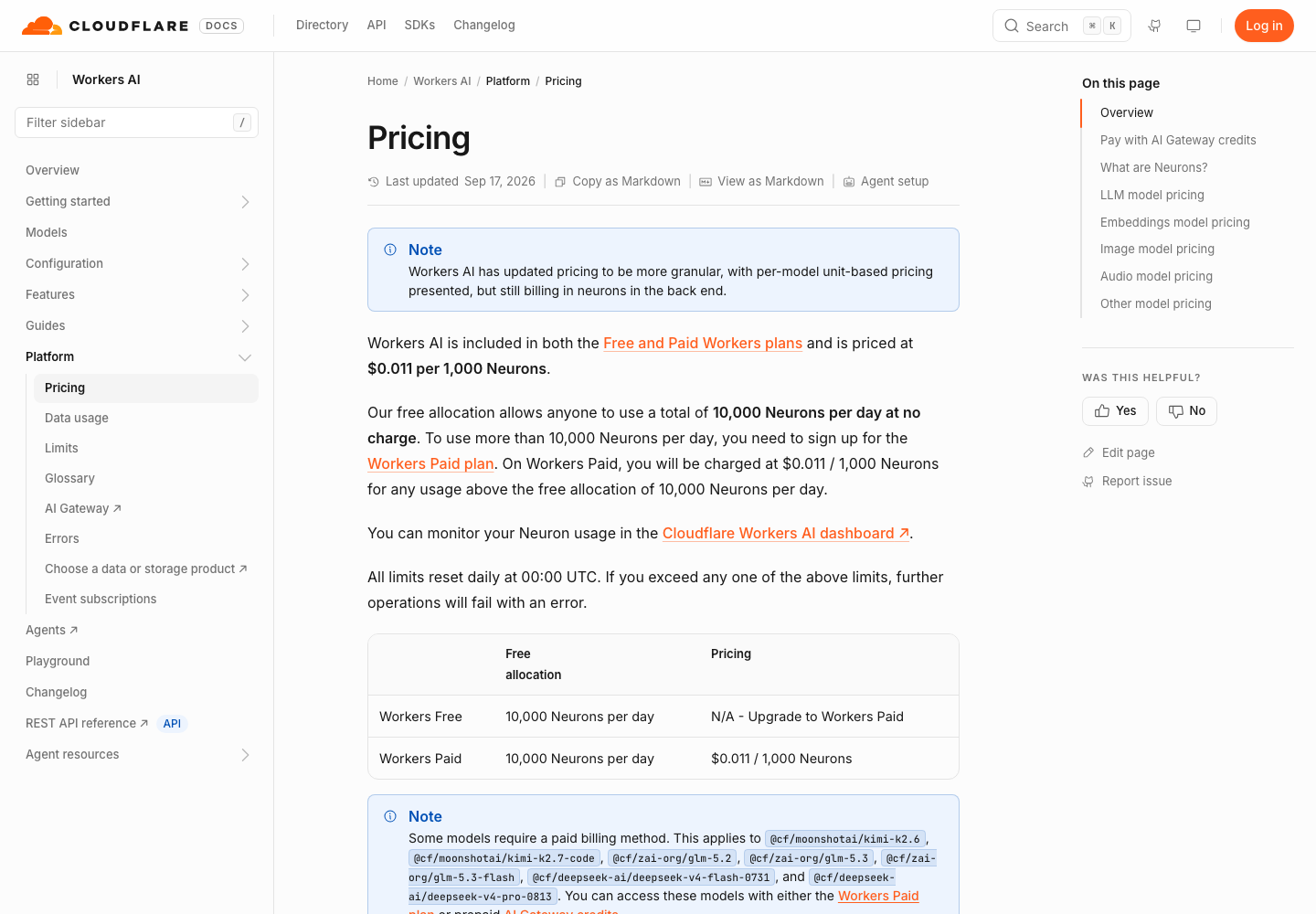The width and height of the screenshot is (1316, 914).
Task: Open the Search box in header
Action: [x=1062, y=26]
